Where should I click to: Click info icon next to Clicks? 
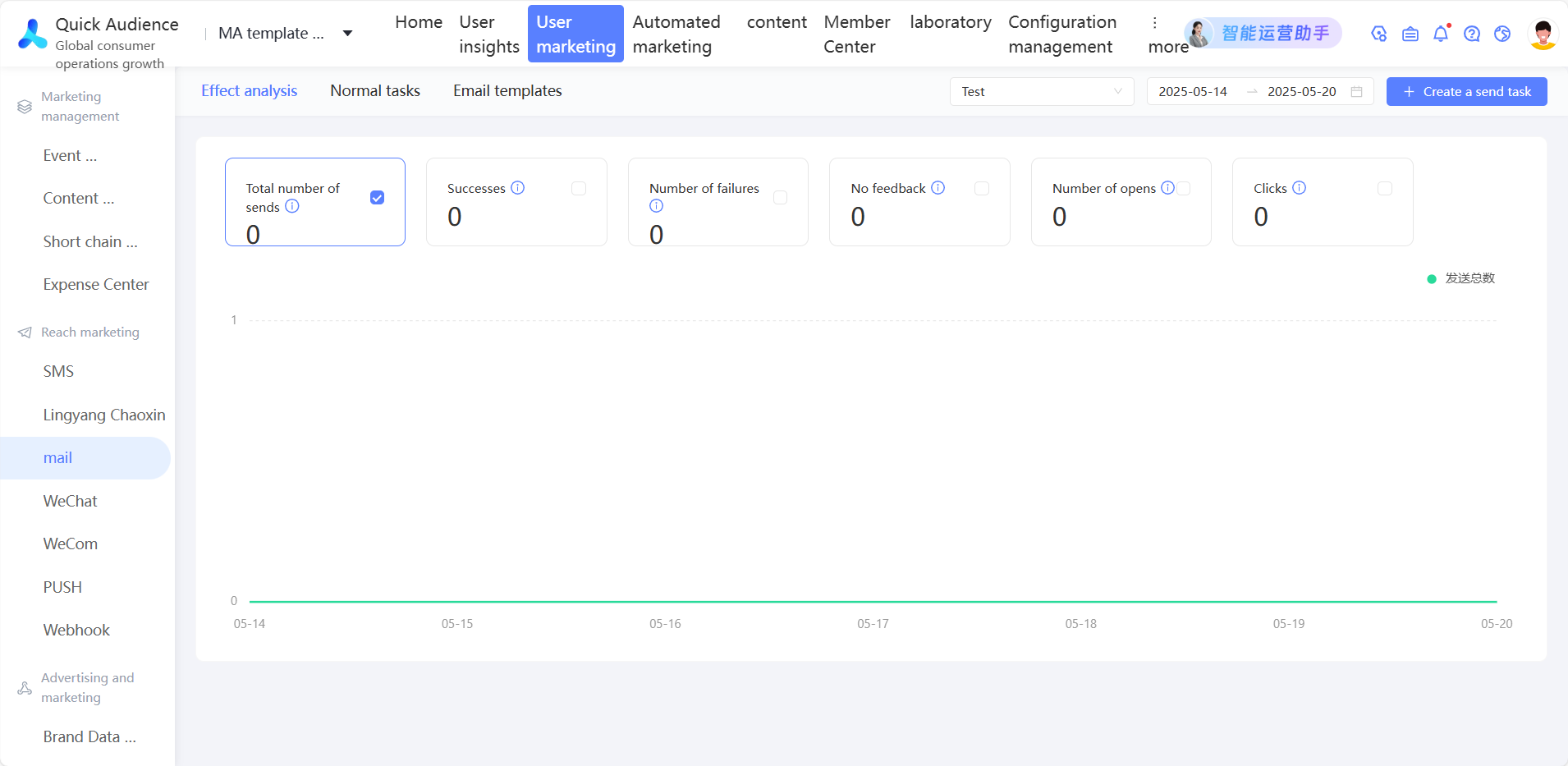click(1300, 187)
